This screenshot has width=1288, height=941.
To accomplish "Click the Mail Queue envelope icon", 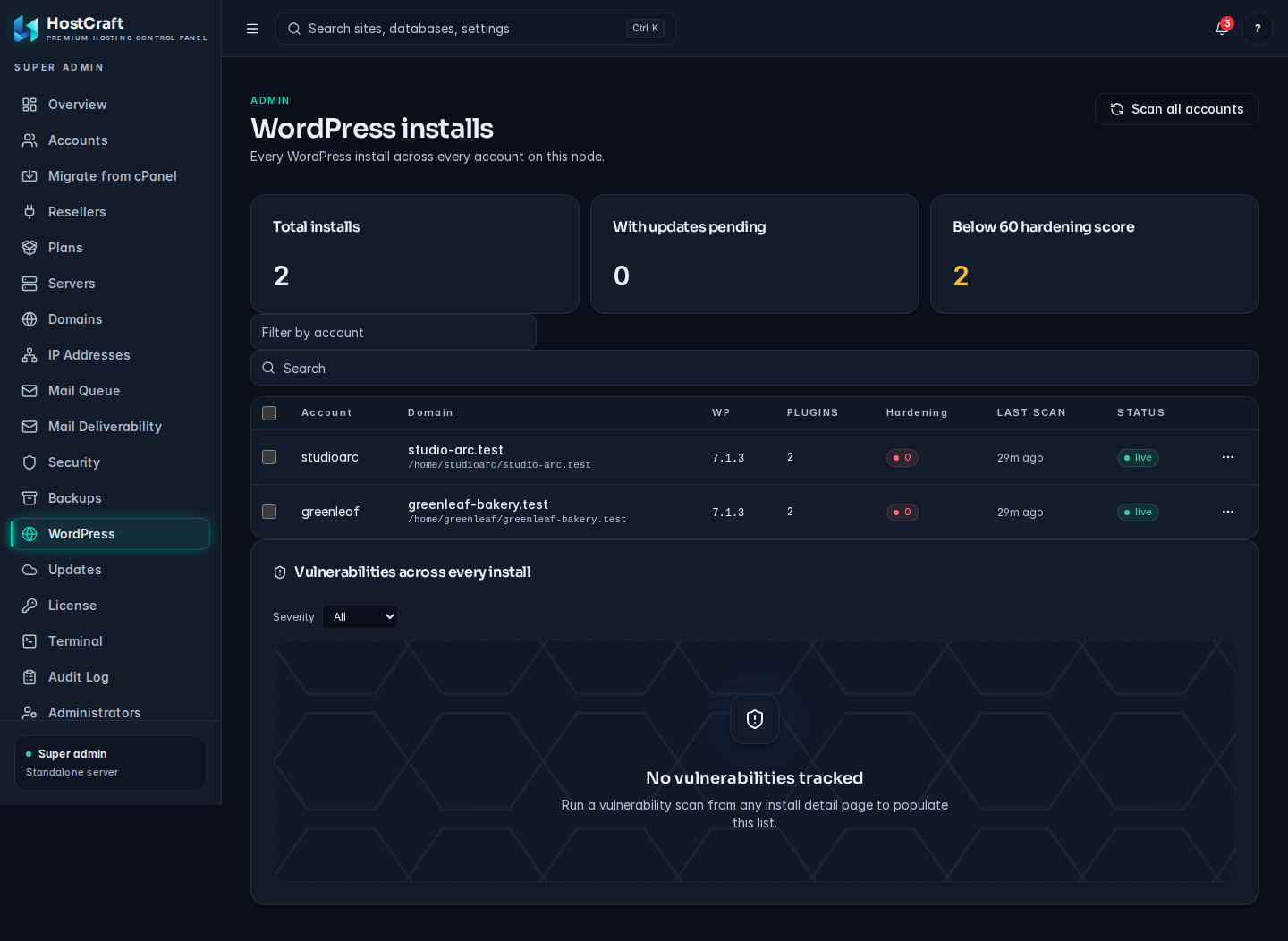I will tap(30, 391).
